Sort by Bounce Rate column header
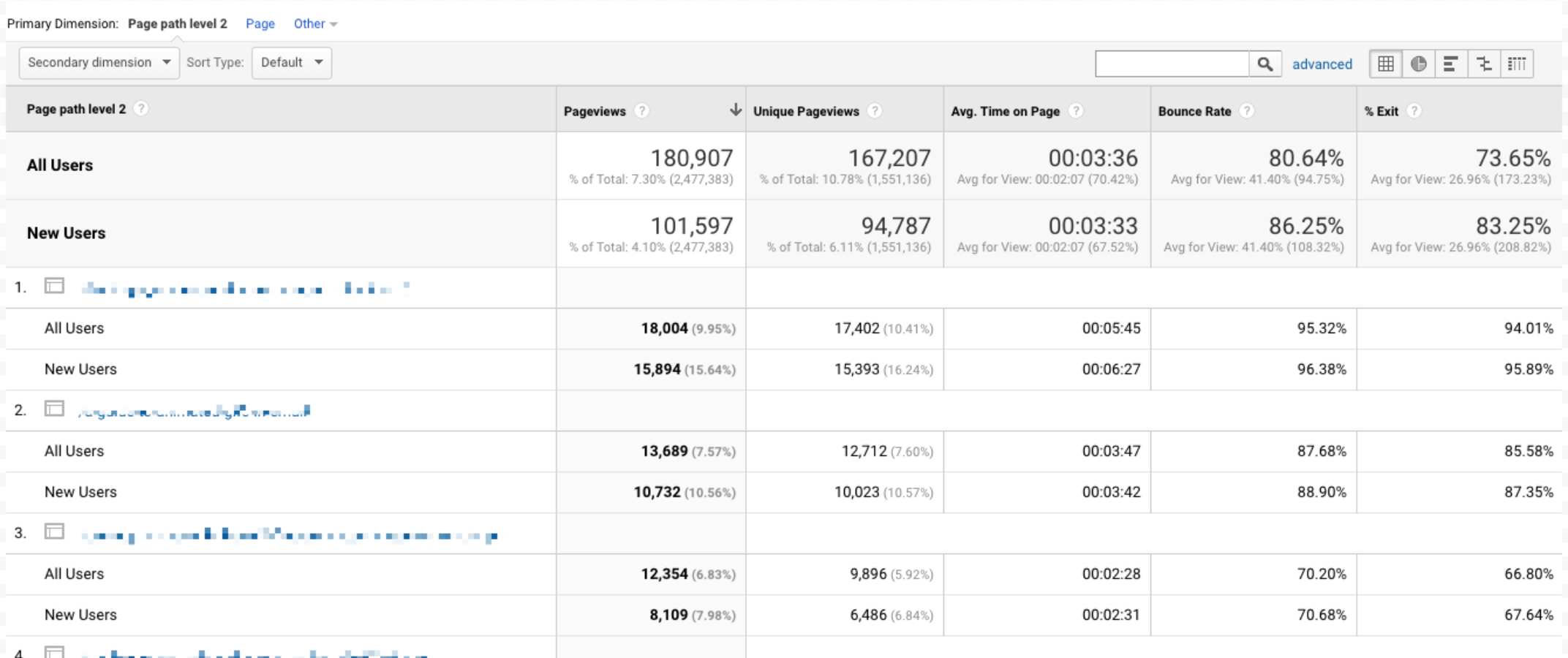The width and height of the screenshot is (1568, 658). [x=1194, y=111]
